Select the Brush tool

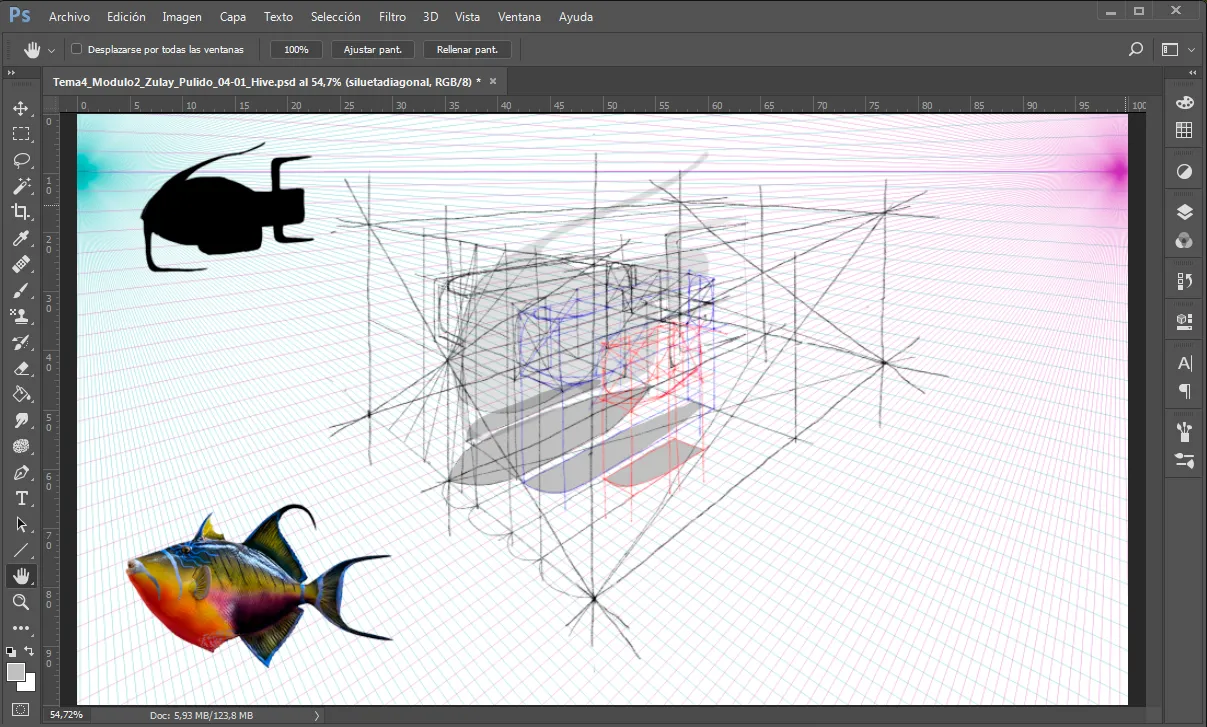[21, 290]
